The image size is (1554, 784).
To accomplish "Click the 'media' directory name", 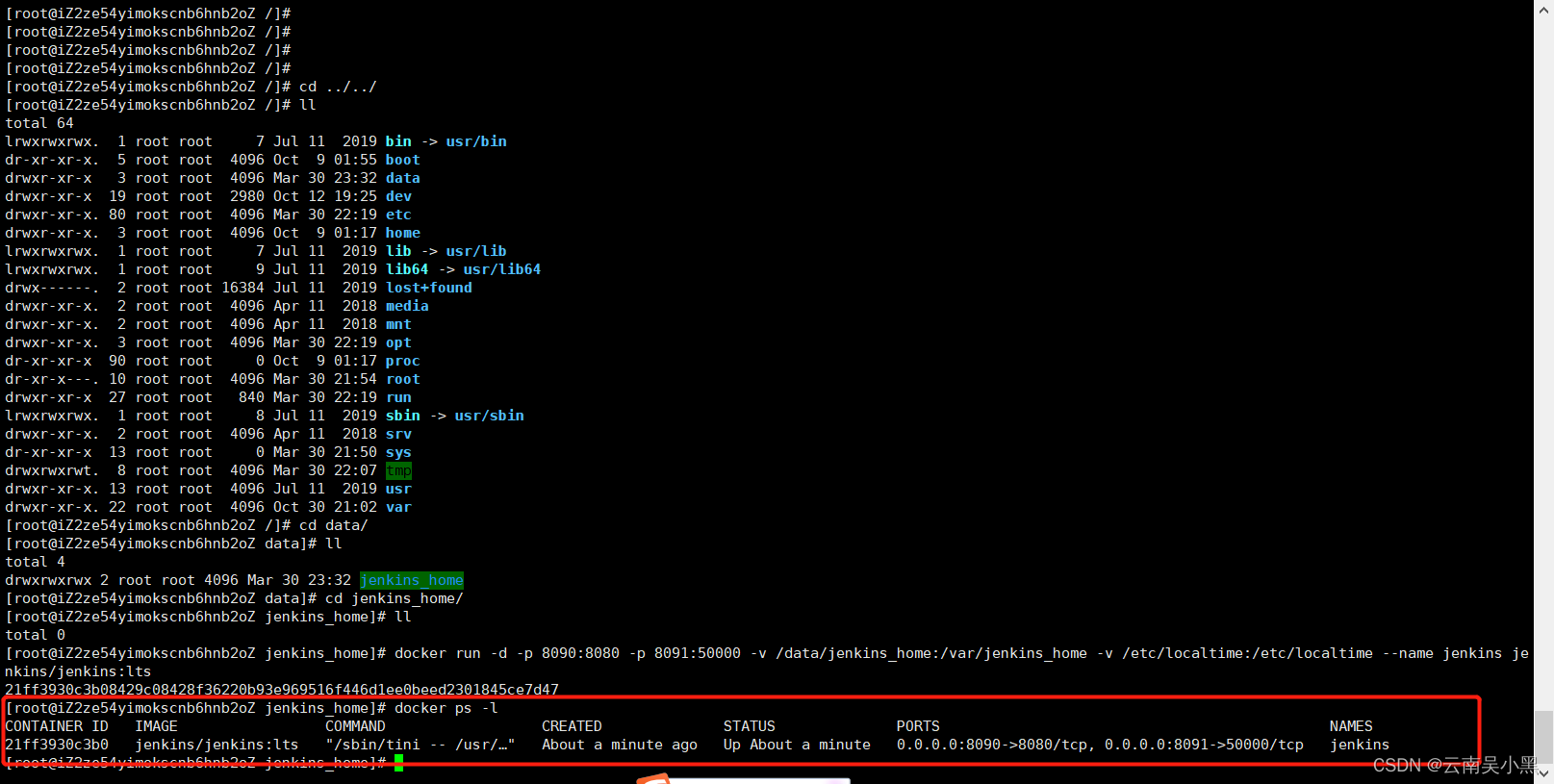I will coord(407,306).
